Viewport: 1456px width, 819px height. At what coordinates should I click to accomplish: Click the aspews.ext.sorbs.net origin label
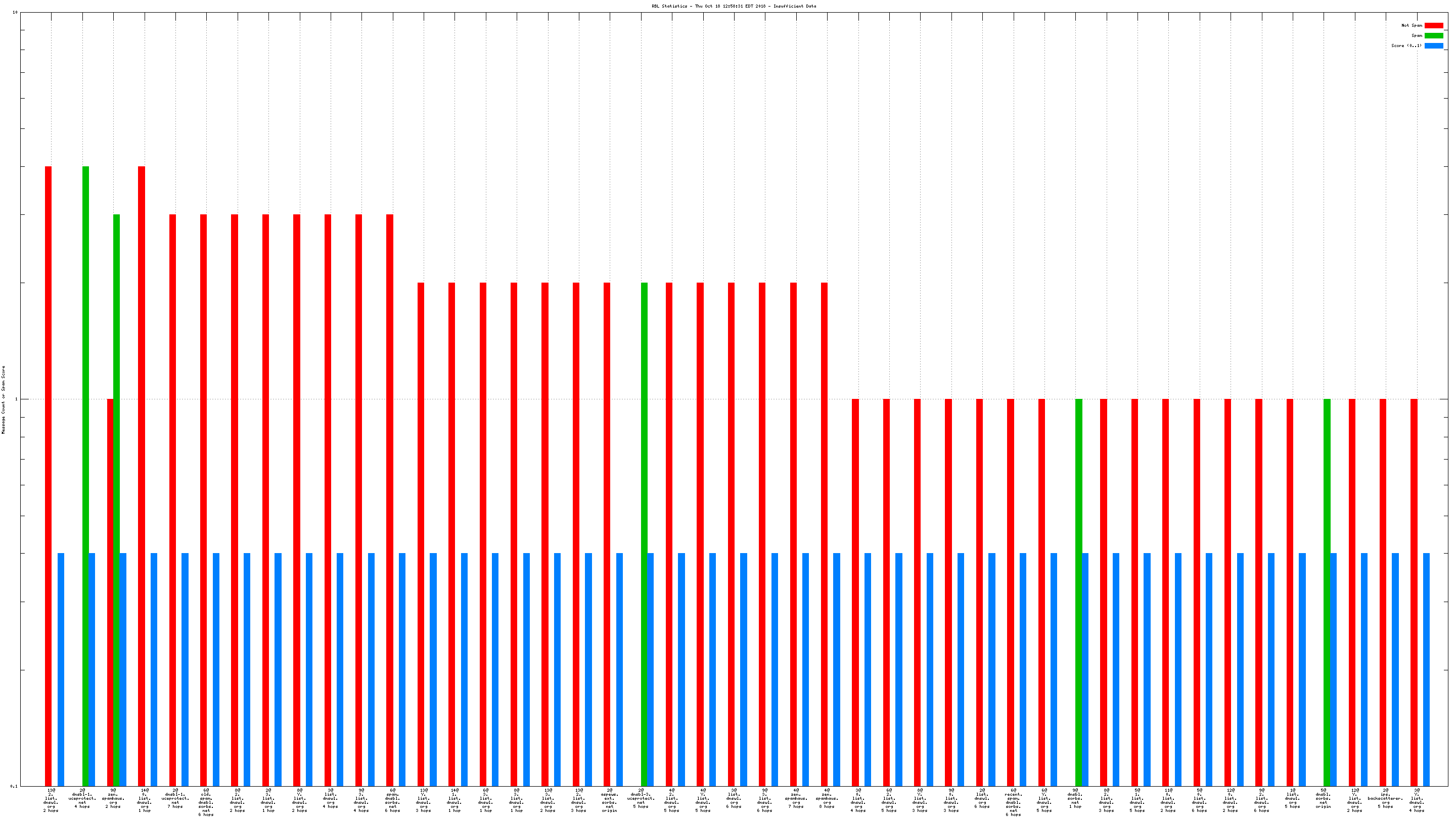[609, 800]
